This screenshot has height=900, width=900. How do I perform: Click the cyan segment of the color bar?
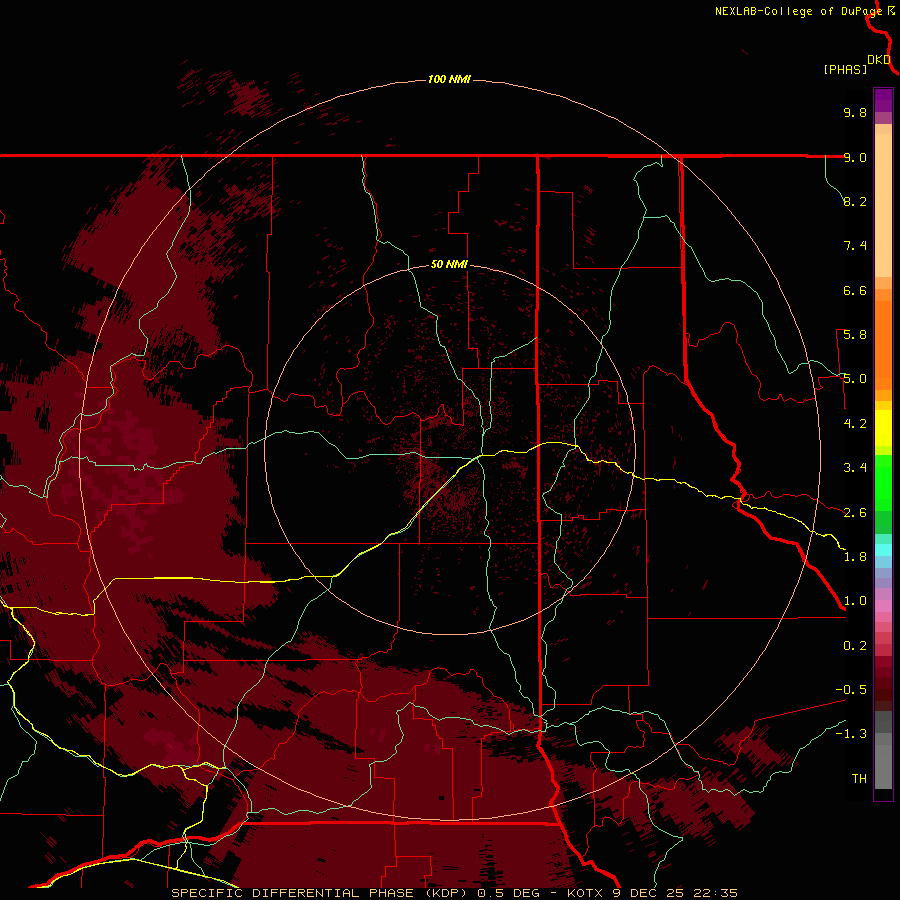click(883, 550)
